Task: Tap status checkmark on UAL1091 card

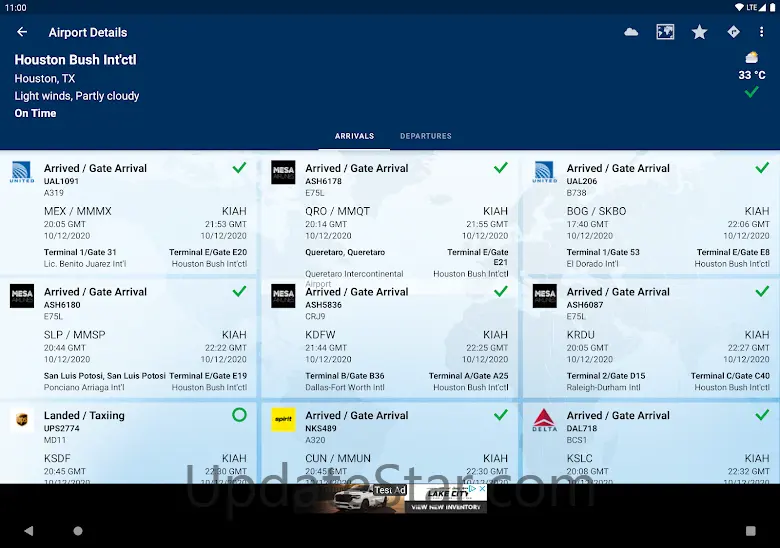Action: pyautogui.click(x=239, y=168)
